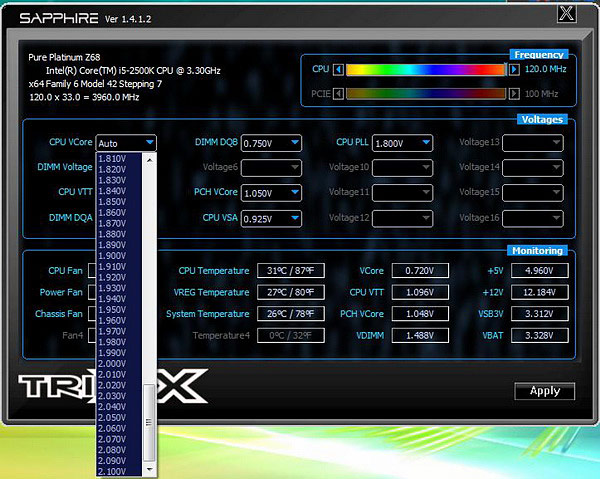The width and height of the screenshot is (600, 479).
Task: Click the PCIE right arrow button
Action: [514, 94]
